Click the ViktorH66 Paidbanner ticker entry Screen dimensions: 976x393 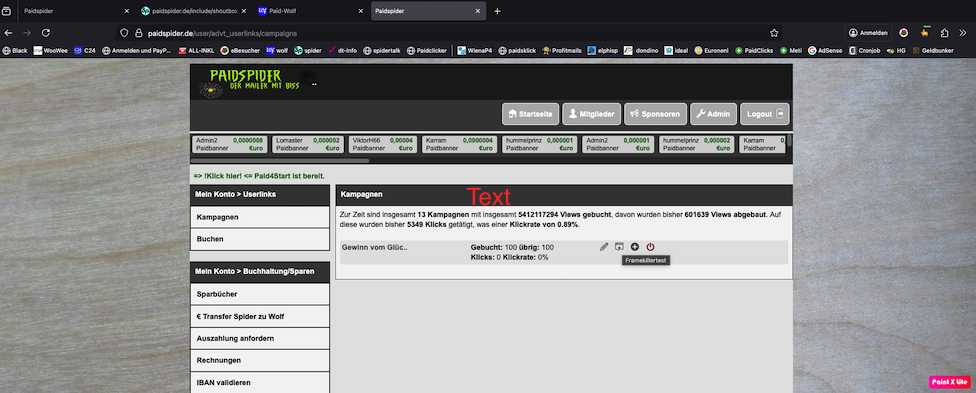point(383,144)
